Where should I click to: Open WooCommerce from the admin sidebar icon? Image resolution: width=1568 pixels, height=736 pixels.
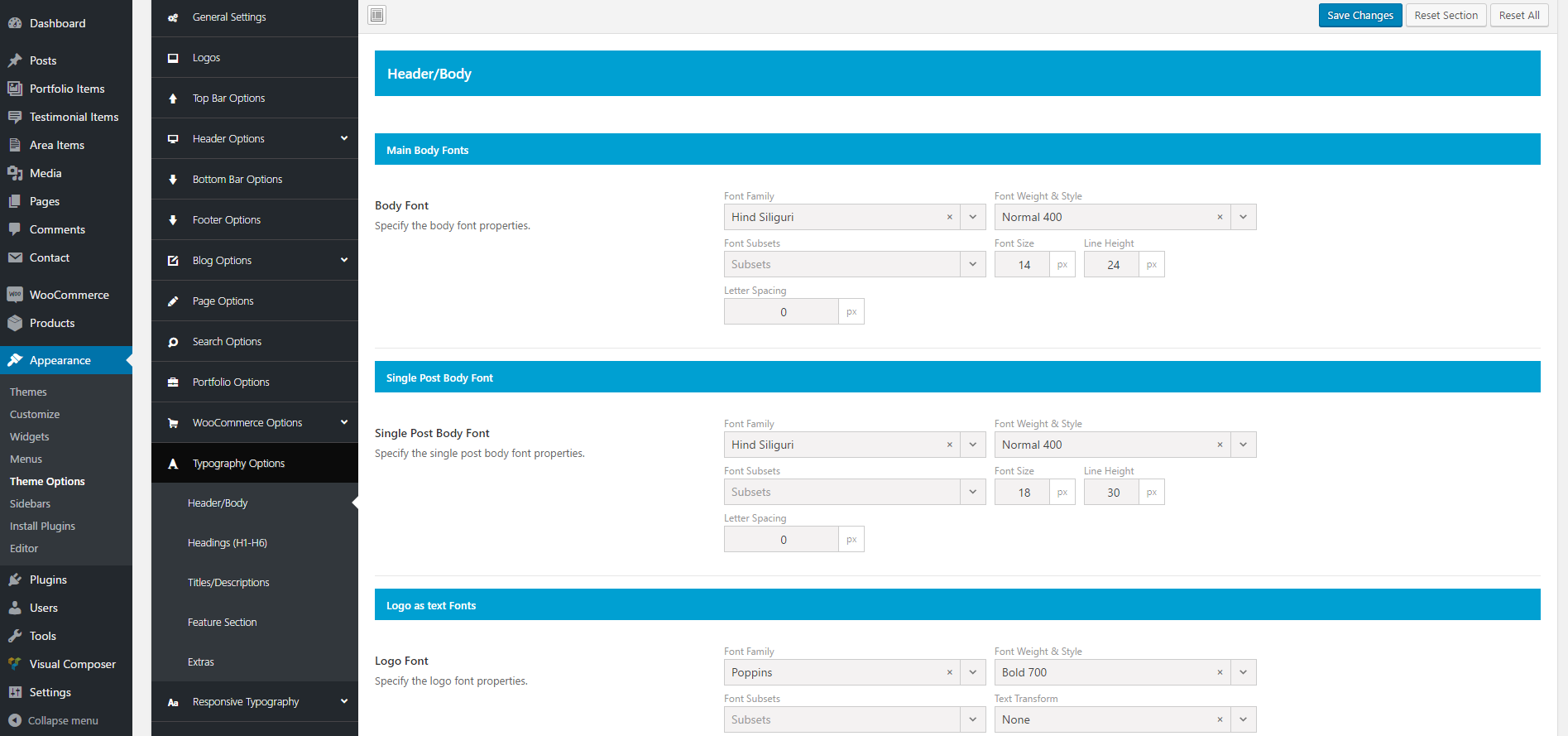pos(15,295)
